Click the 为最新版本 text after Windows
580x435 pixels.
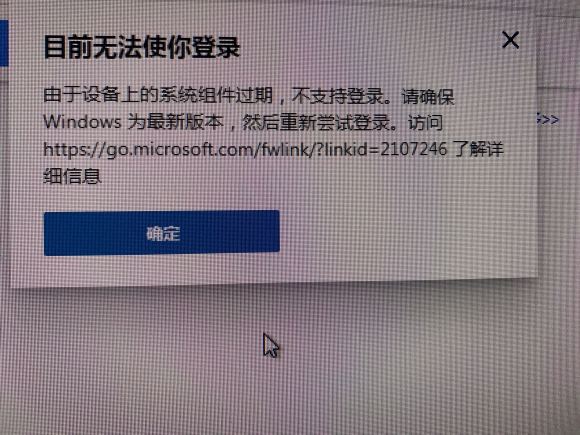175,122
